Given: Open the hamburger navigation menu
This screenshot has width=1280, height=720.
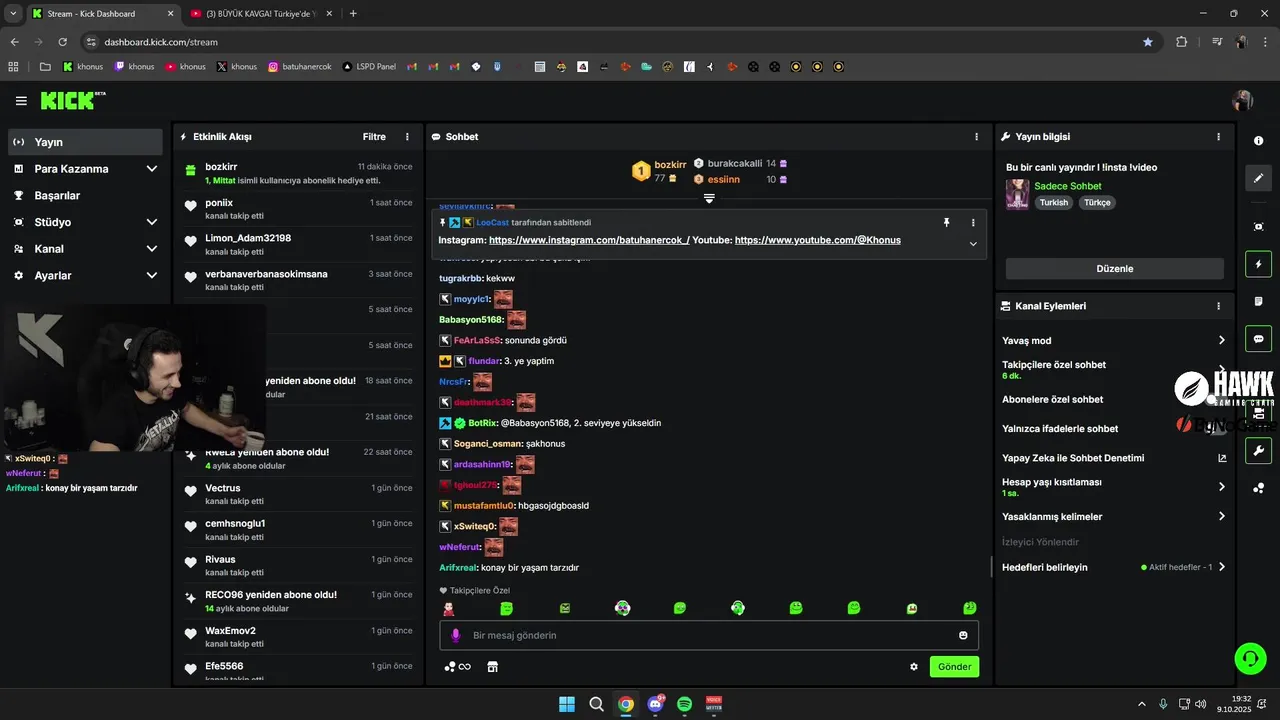Looking at the screenshot, I should 21,101.
